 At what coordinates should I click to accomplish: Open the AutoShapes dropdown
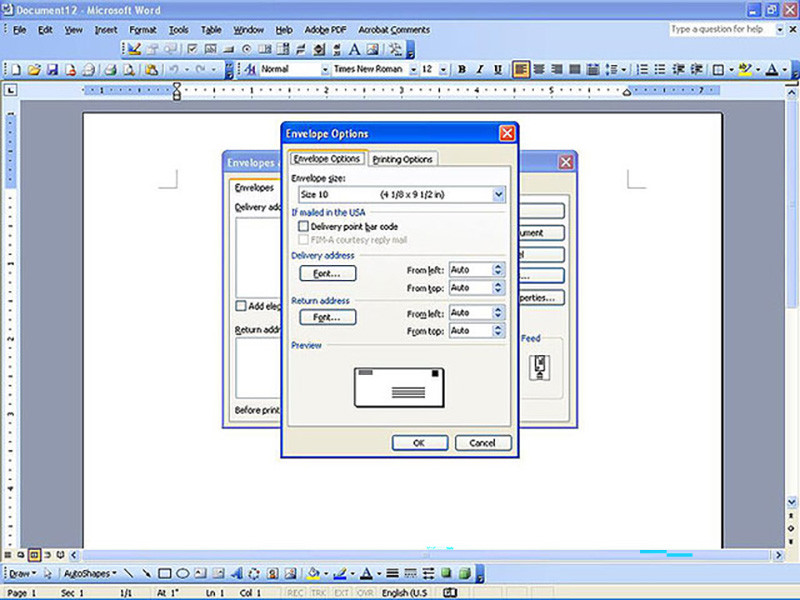pos(90,573)
